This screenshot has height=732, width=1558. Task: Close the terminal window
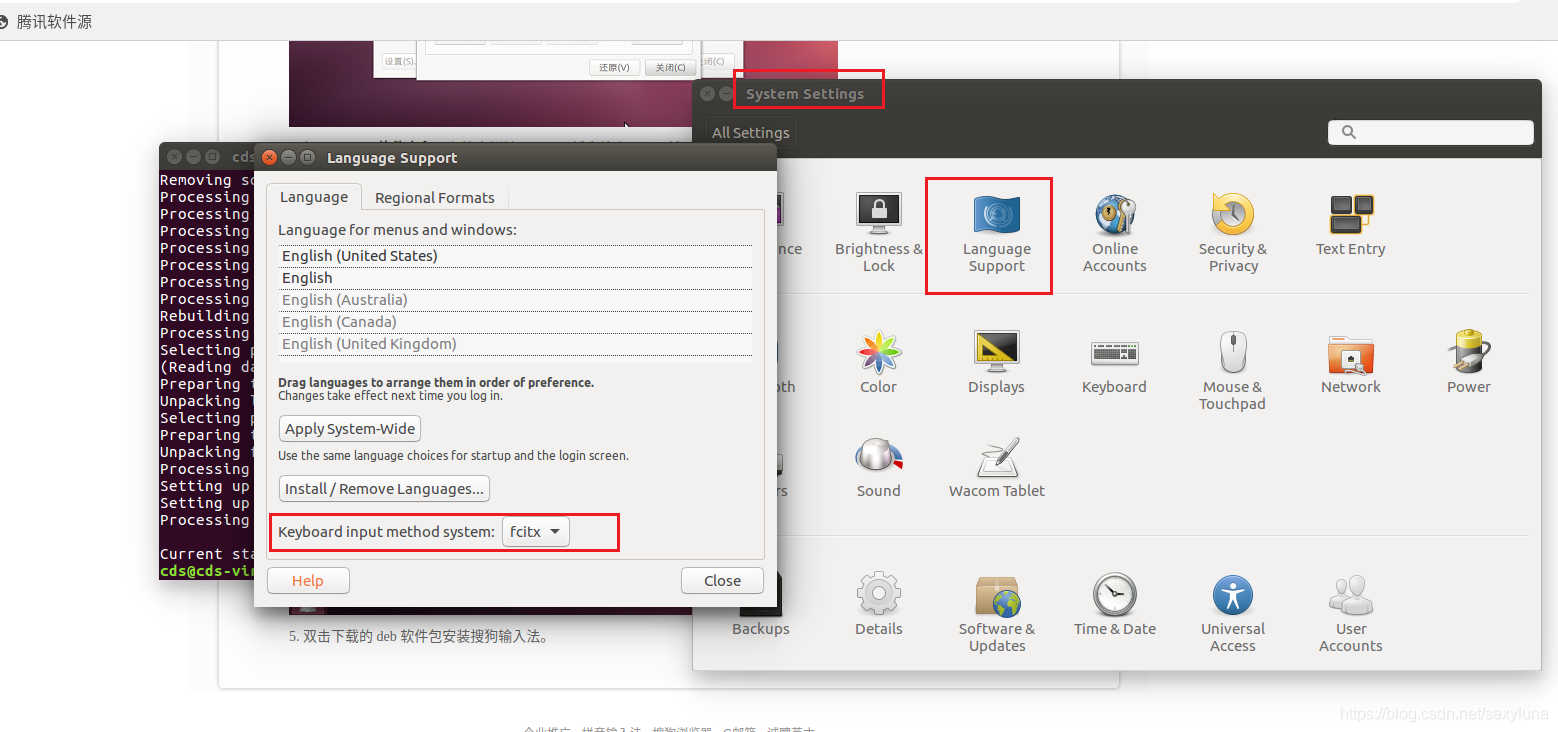[x=174, y=157]
